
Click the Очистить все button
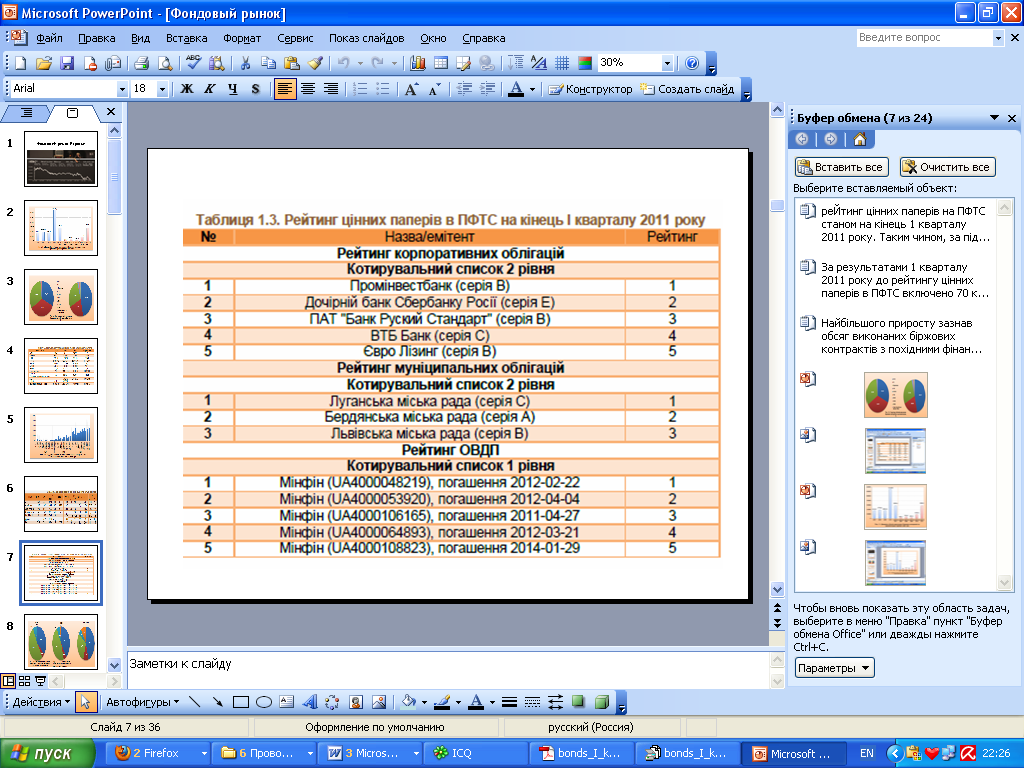coord(947,167)
